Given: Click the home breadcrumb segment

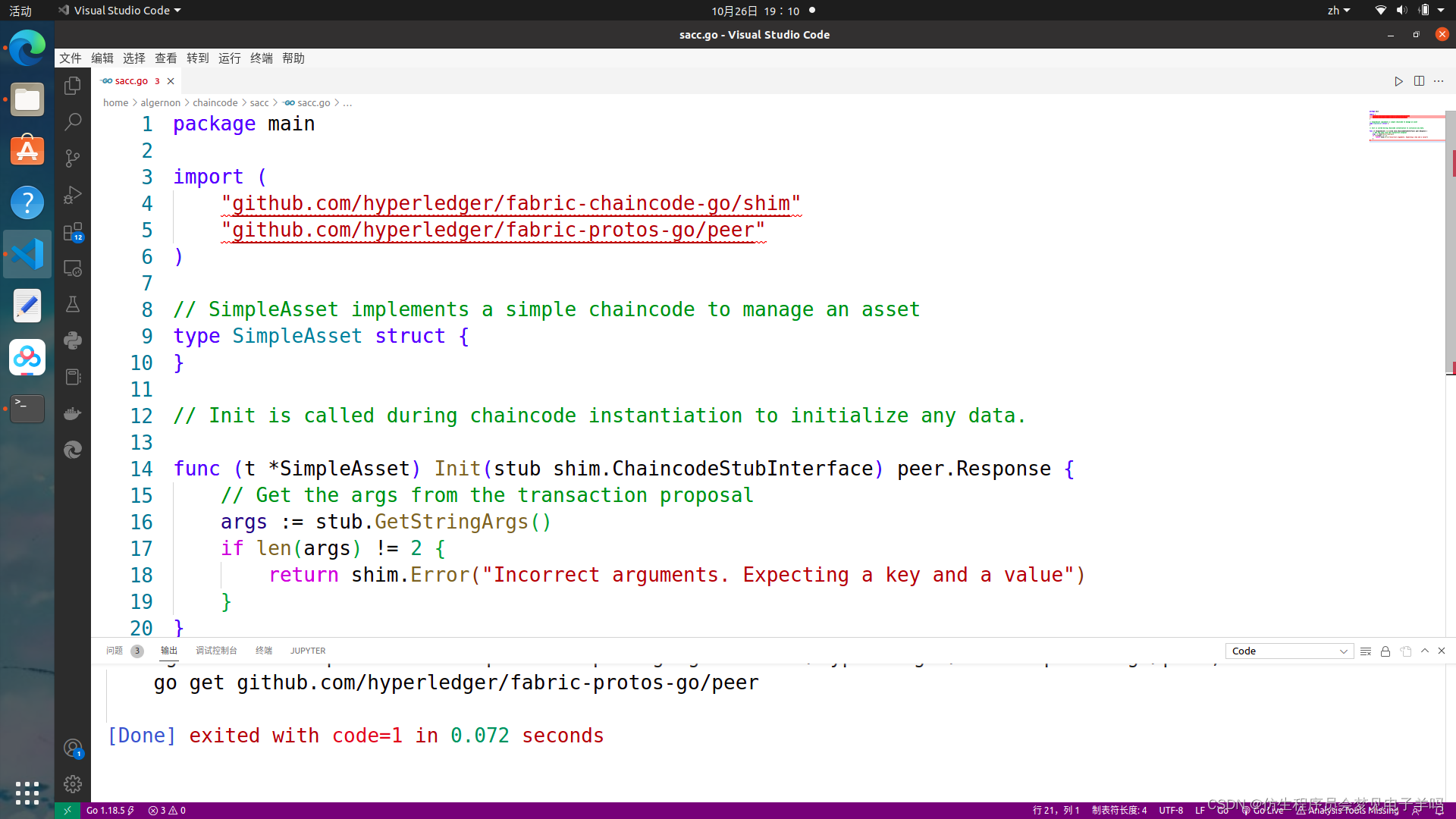Looking at the screenshot, I should tap(115, 103).
